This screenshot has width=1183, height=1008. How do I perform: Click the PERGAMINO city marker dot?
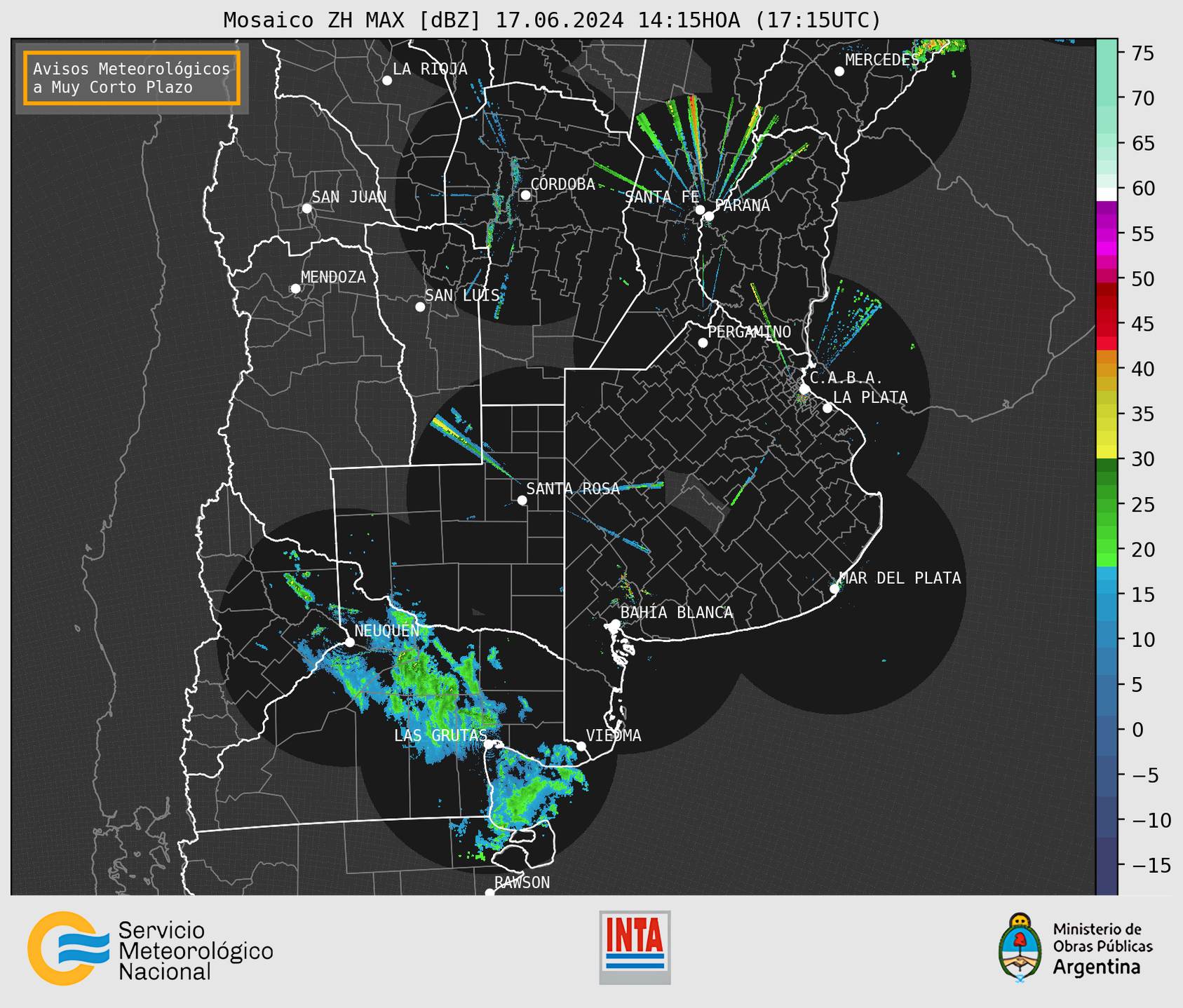click(703, 343)
